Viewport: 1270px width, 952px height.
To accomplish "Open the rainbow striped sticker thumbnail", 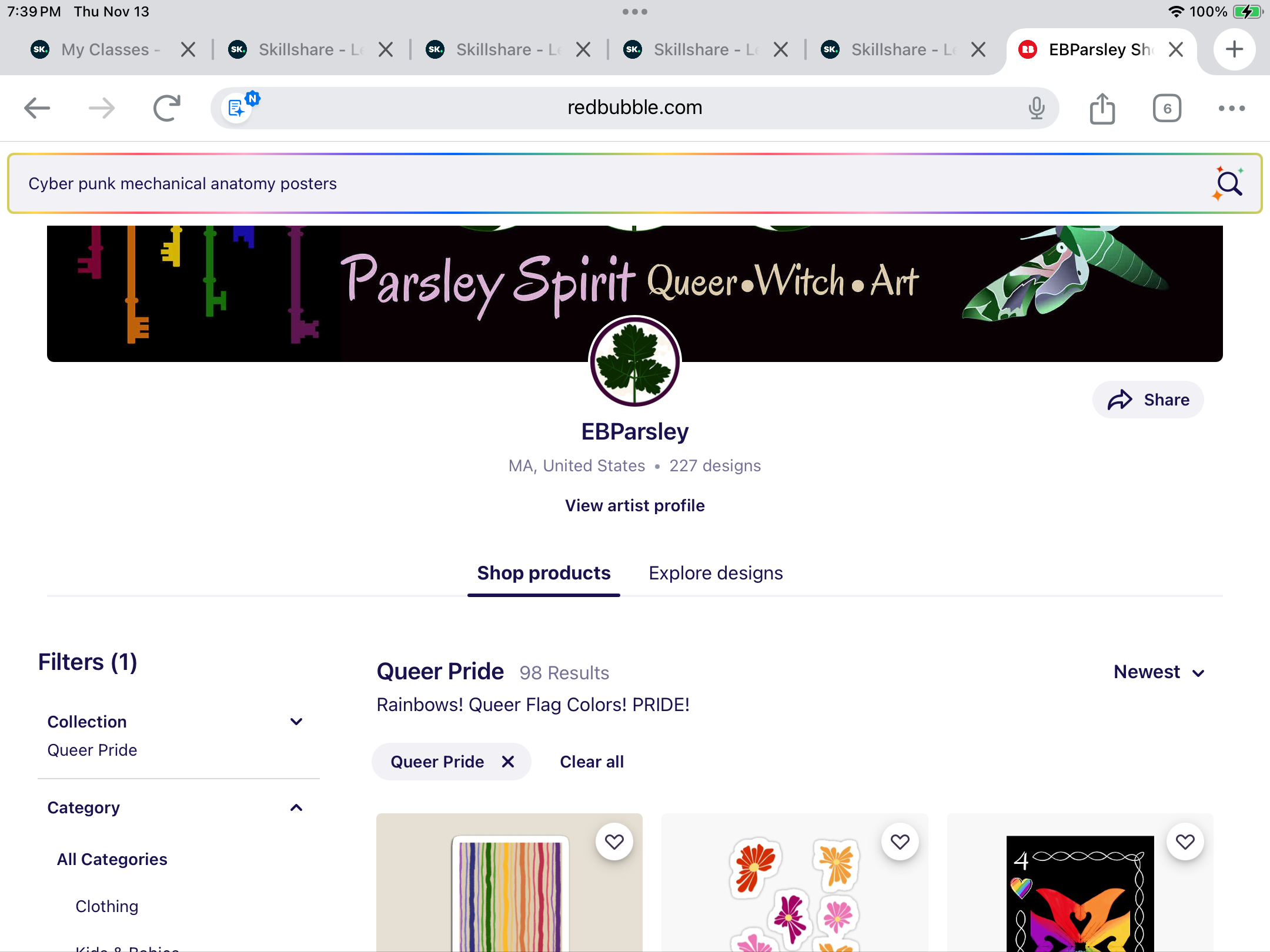I will (509, 883).
